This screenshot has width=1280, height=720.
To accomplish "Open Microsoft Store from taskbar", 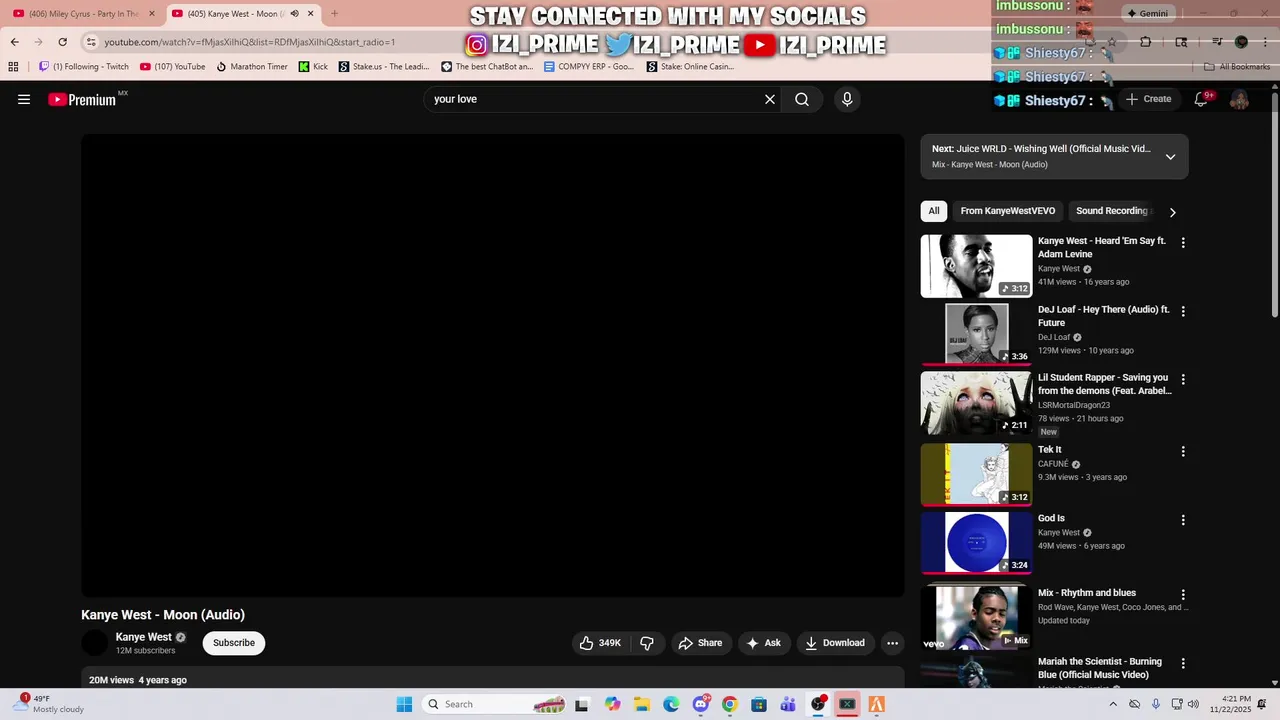I will 759,704.
